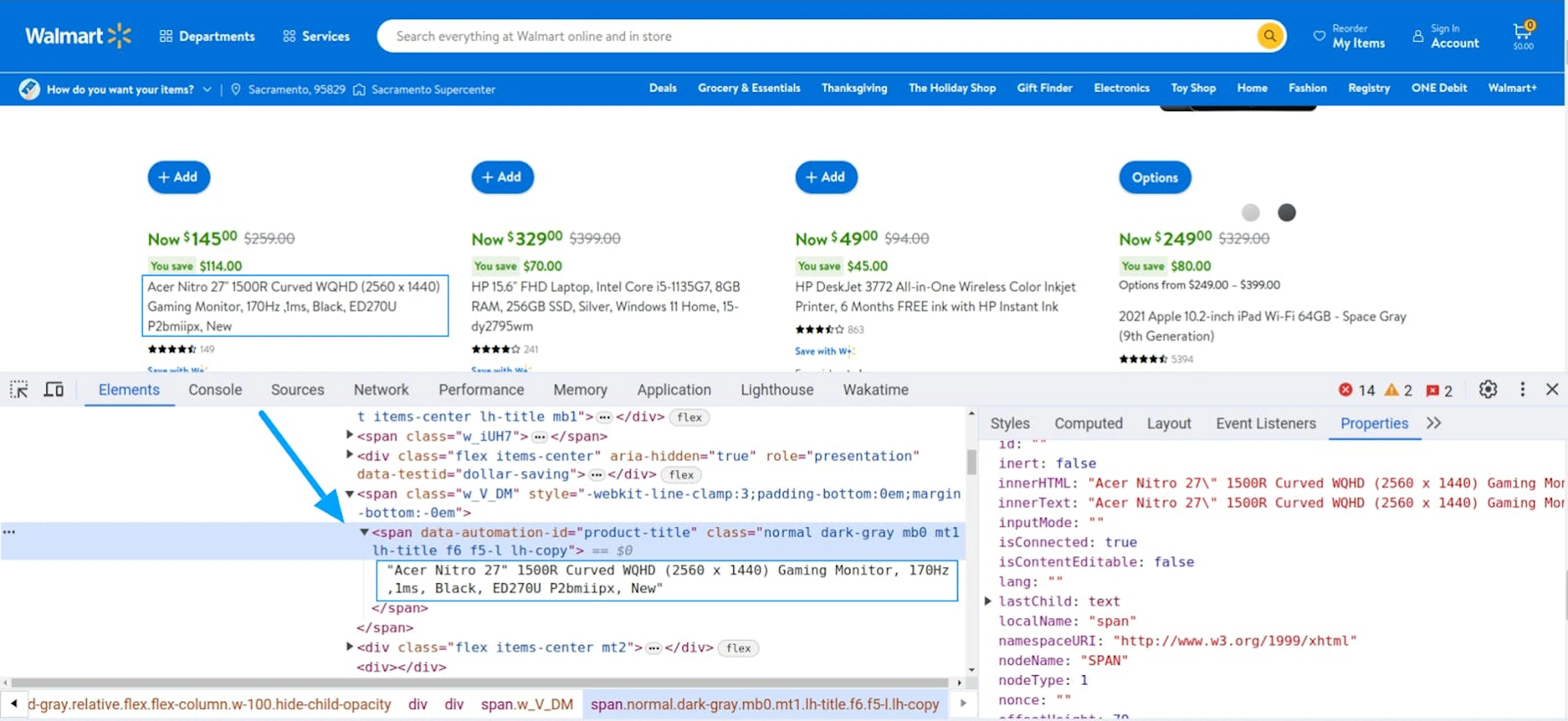Viewport: 1568px width, 721px height.
Task: Open the Walmart+ link
Action: tap(1512, 88)
